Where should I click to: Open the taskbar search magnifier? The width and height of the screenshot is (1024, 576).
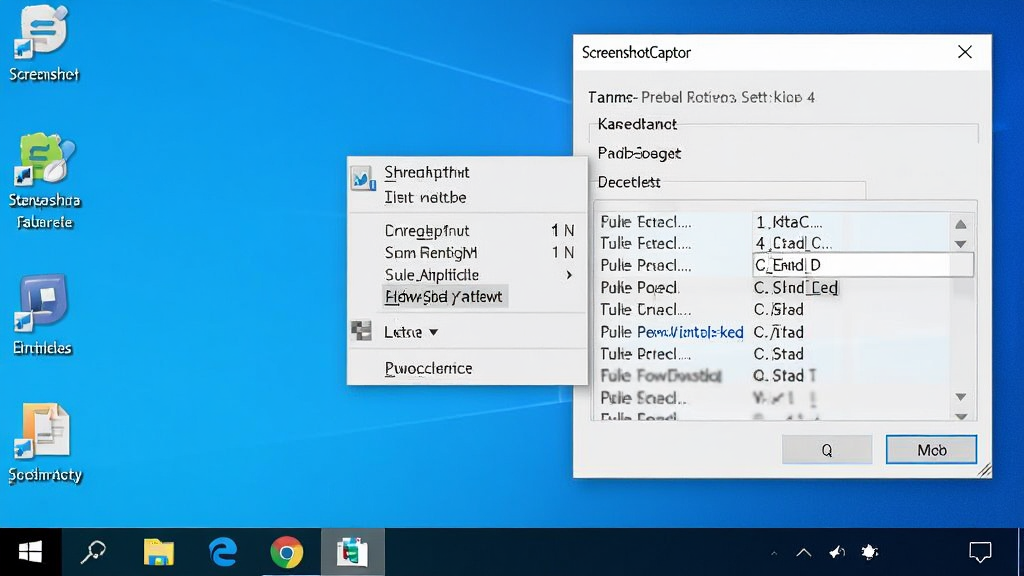93,552
